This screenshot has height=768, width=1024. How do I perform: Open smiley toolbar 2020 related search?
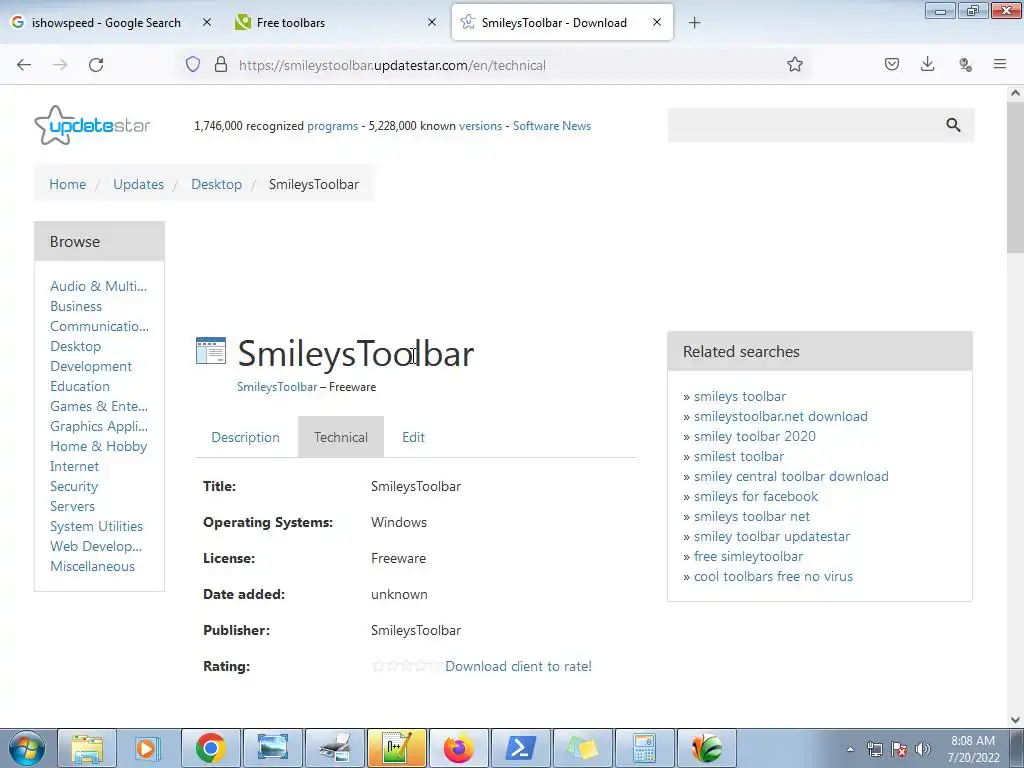coord(754,436)
